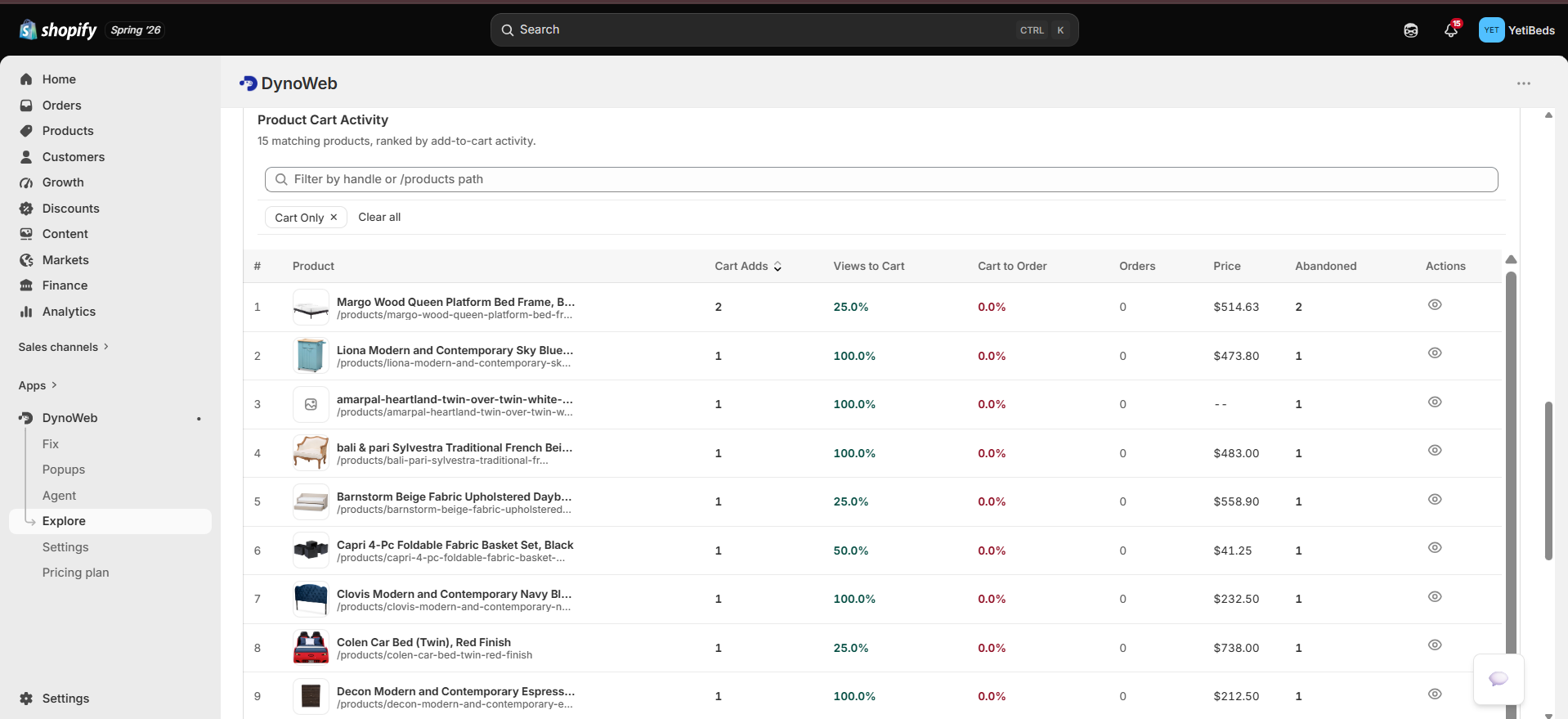Viewport: 1568px width, 719px height.
Task: Click the Finance bank icon
Action: (26, 285)
